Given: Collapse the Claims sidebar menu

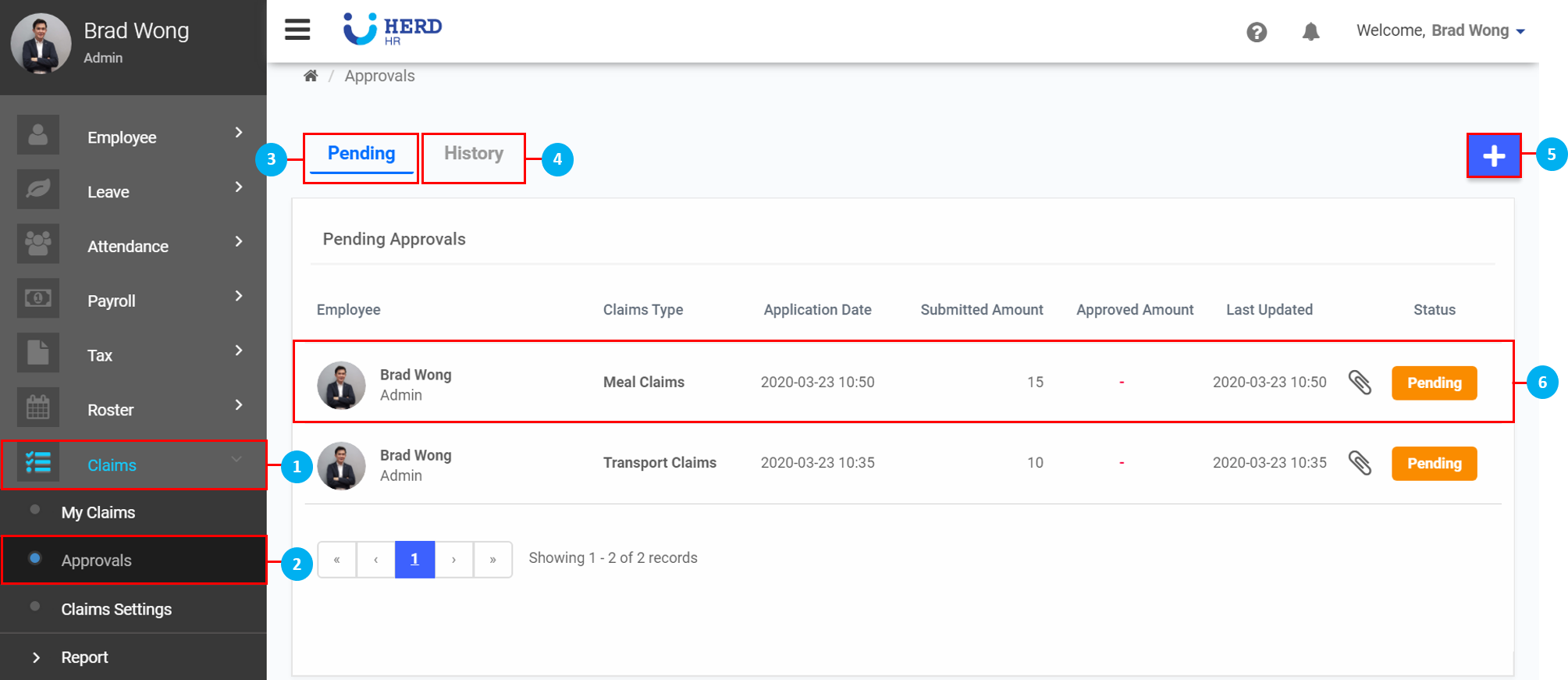Looking at the screenshot, I should tap(133, 465).
